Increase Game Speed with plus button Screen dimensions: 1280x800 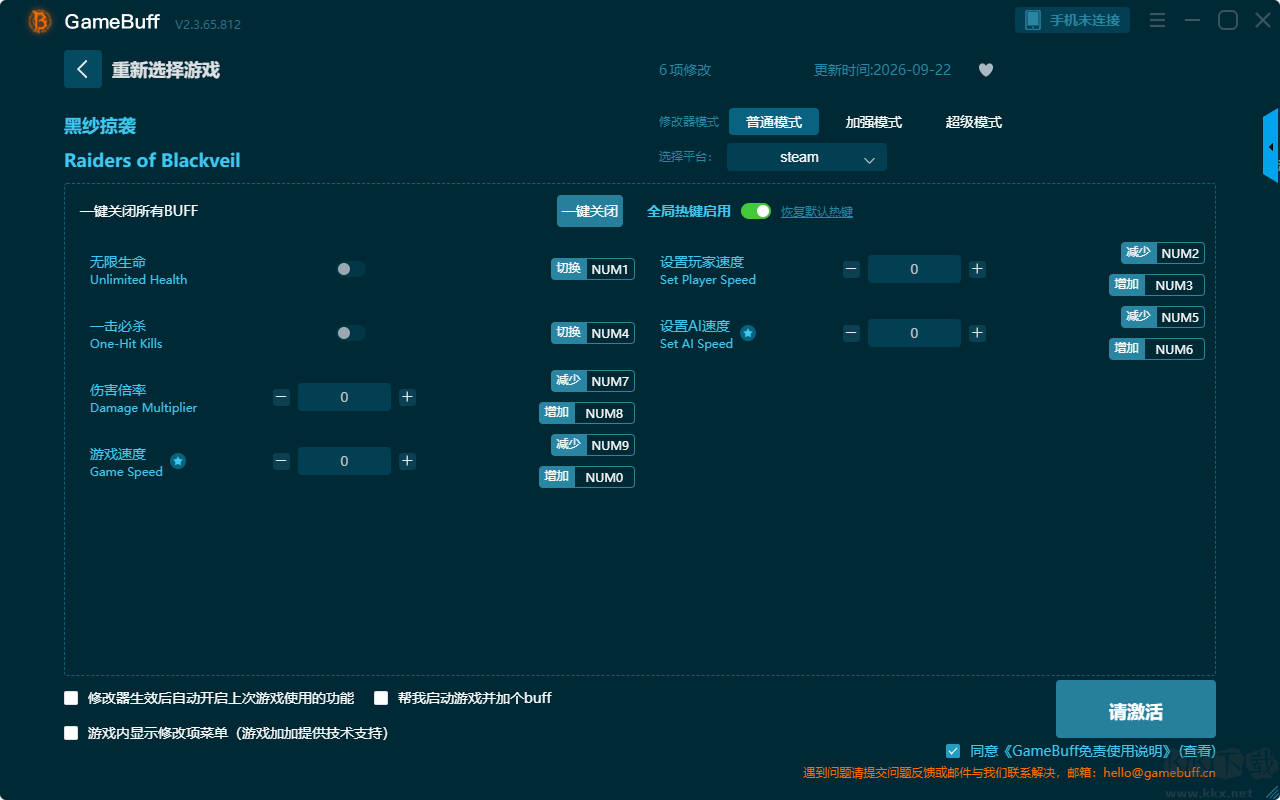(407, 461)
